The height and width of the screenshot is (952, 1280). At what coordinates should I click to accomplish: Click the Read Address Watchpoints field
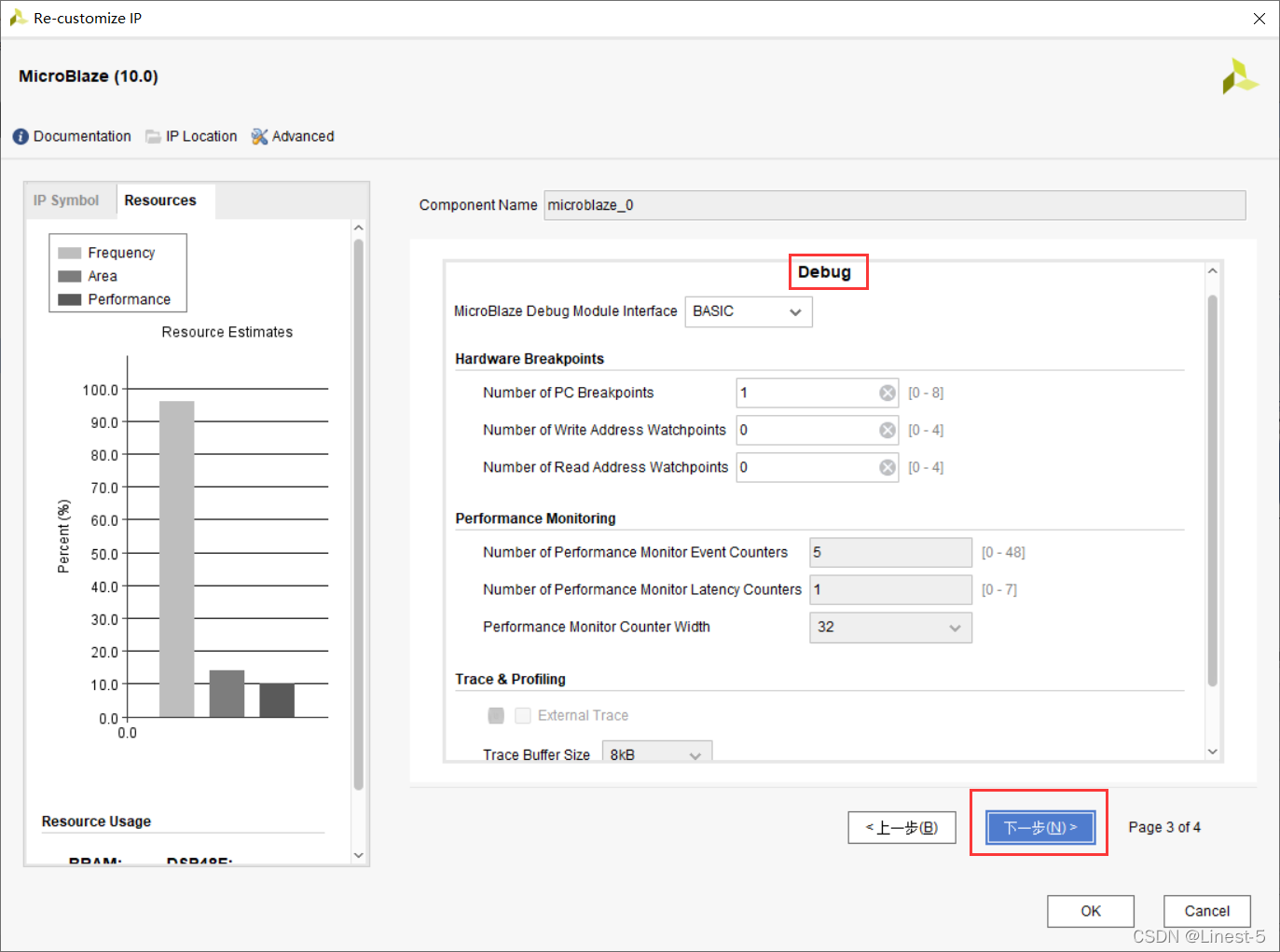click(818, 468)
